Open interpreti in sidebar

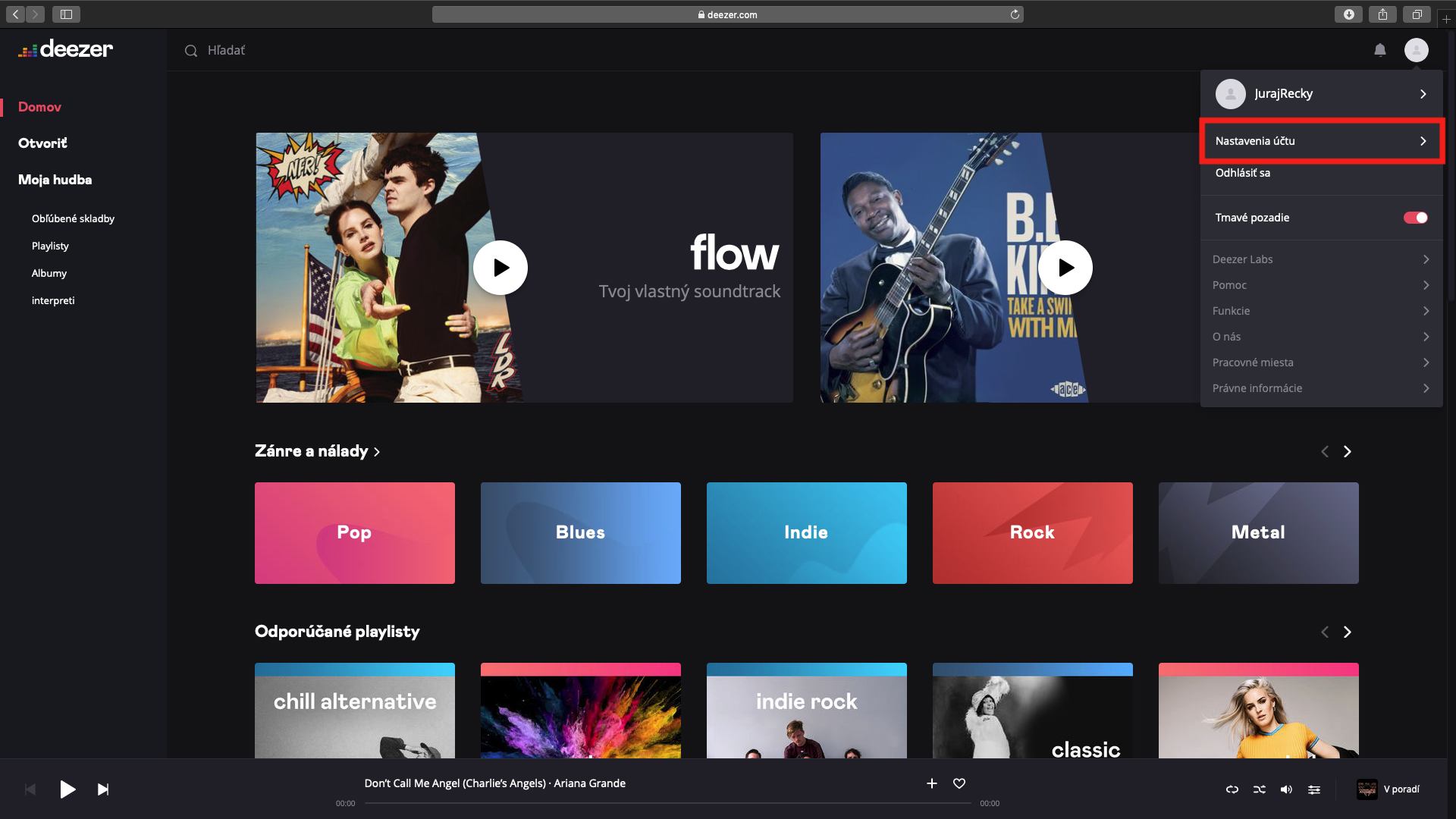tap(53, 300)
